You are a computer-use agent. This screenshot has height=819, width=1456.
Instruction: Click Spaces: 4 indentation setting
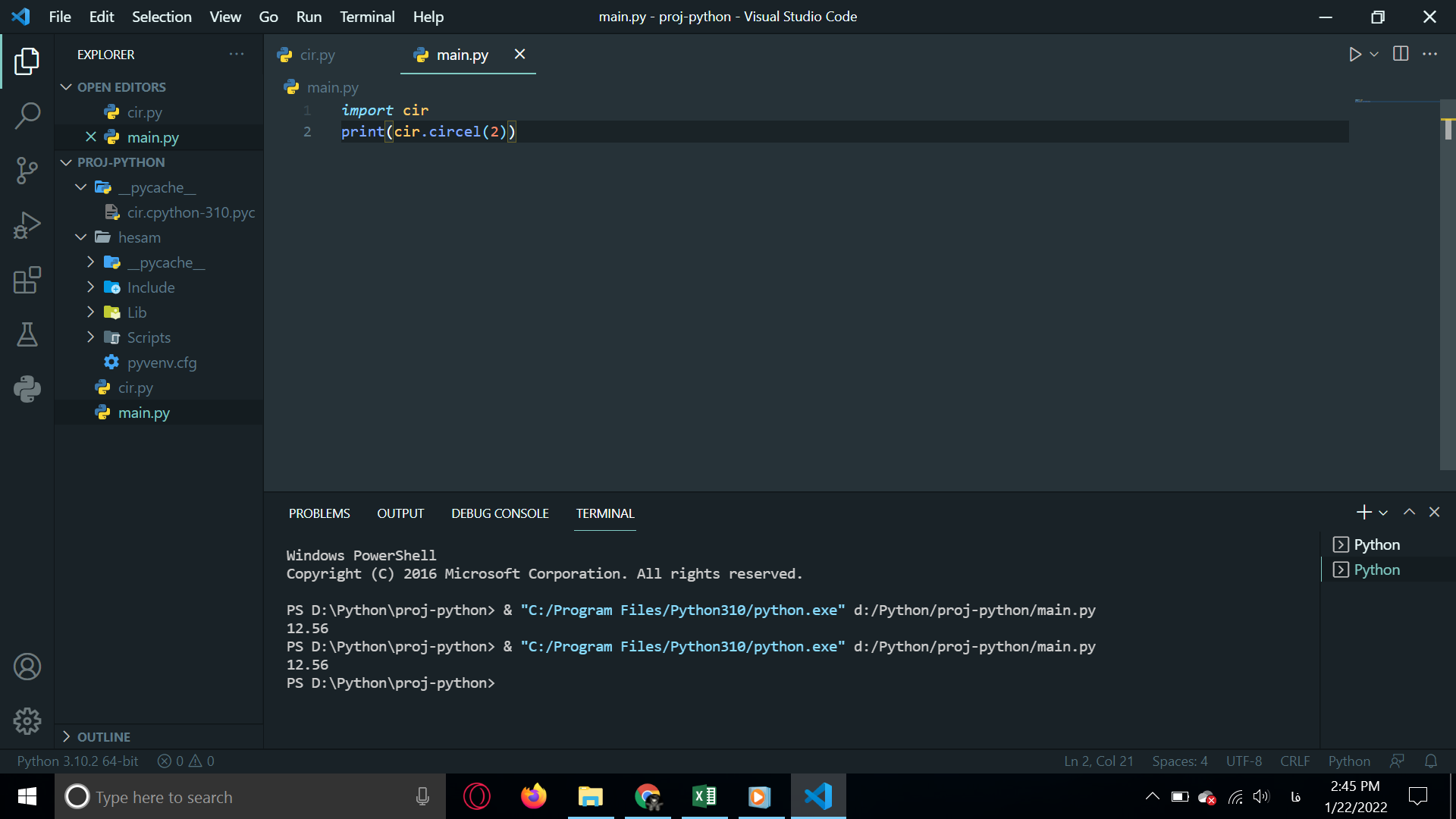click(1179, 761)
